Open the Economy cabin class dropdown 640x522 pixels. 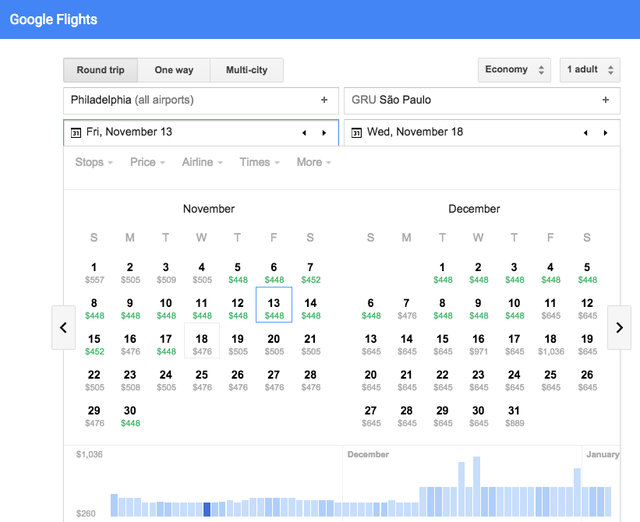[x=515, y=70]
